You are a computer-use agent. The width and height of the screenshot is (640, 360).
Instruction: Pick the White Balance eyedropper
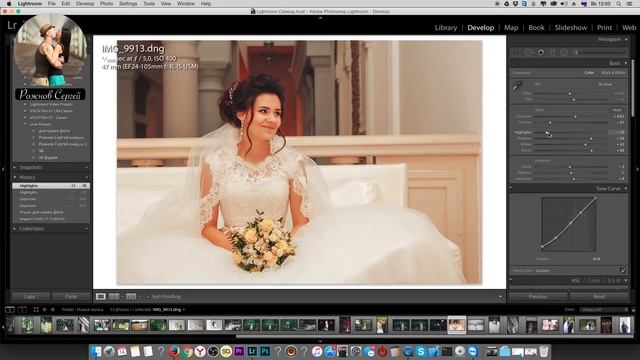pyautogui.click(x=517, y=86)
